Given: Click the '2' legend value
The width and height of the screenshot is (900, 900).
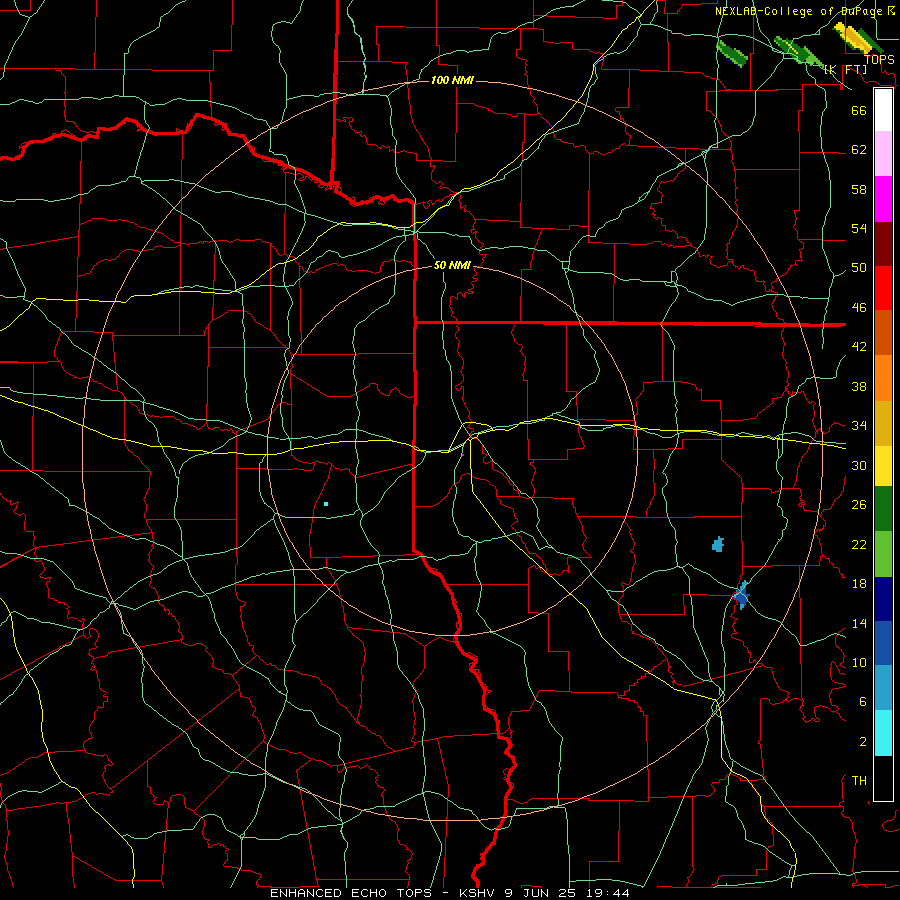Looking at the screenshot, I should pyautogui.click(x=863, y=742).
